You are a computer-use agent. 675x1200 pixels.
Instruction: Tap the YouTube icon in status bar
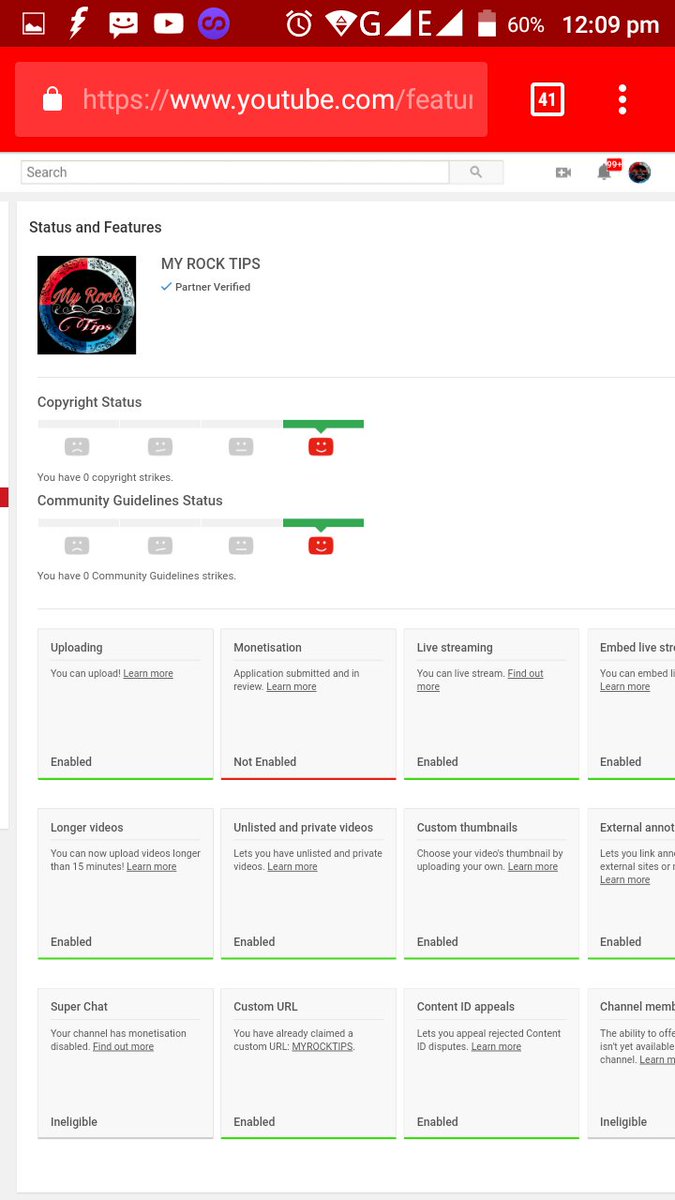168,23
